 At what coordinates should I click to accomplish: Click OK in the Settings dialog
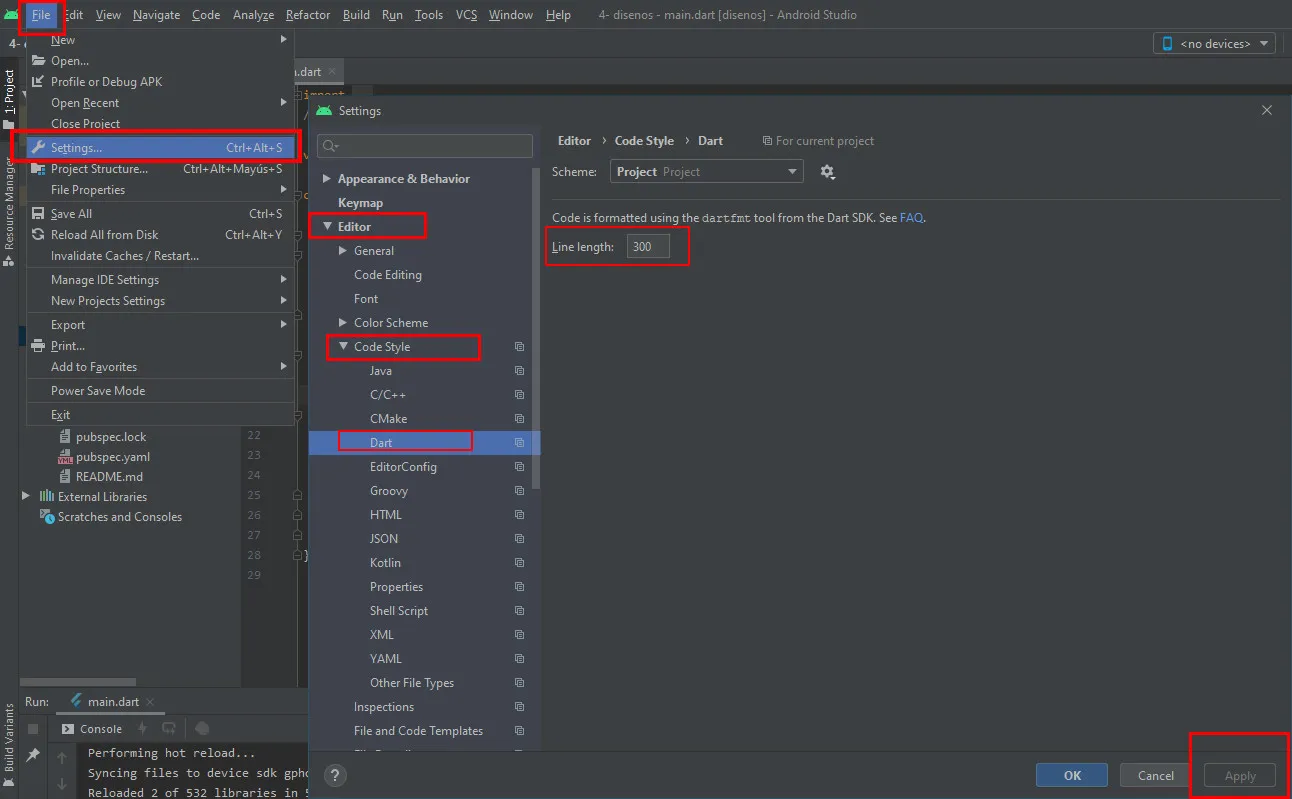click(1072, 775)
